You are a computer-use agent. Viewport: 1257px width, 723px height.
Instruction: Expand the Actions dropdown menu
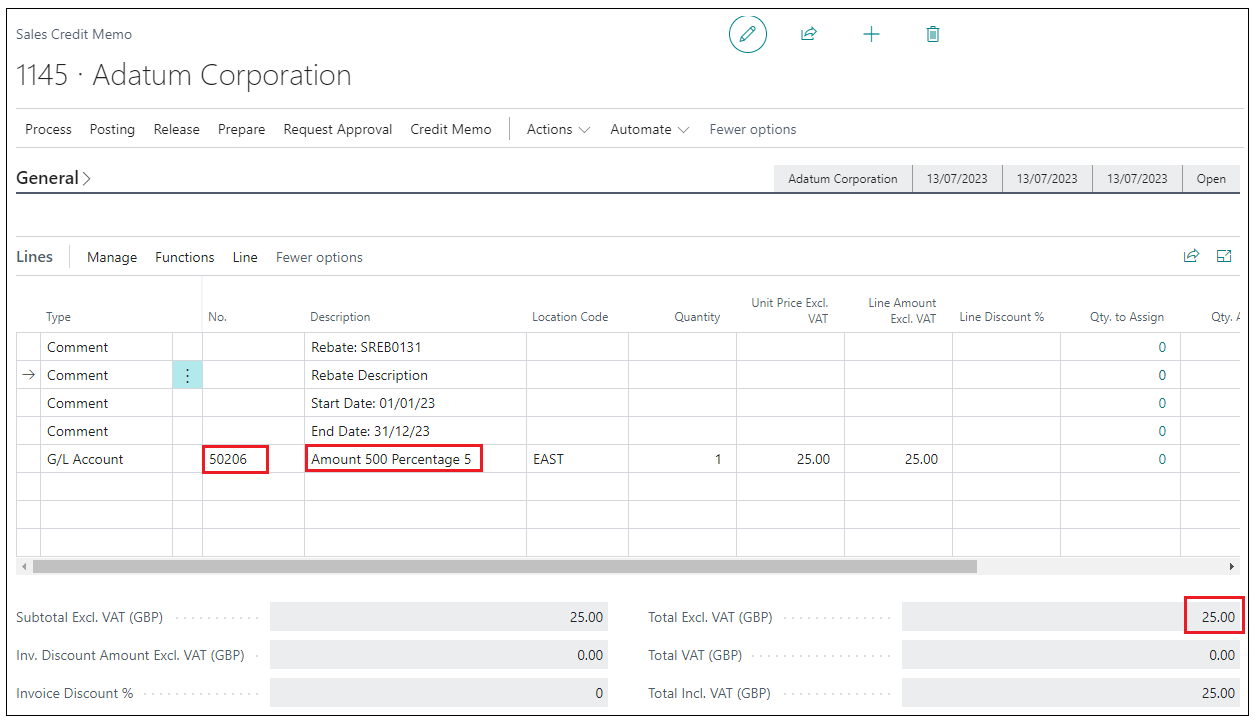(x=558, y=129)
